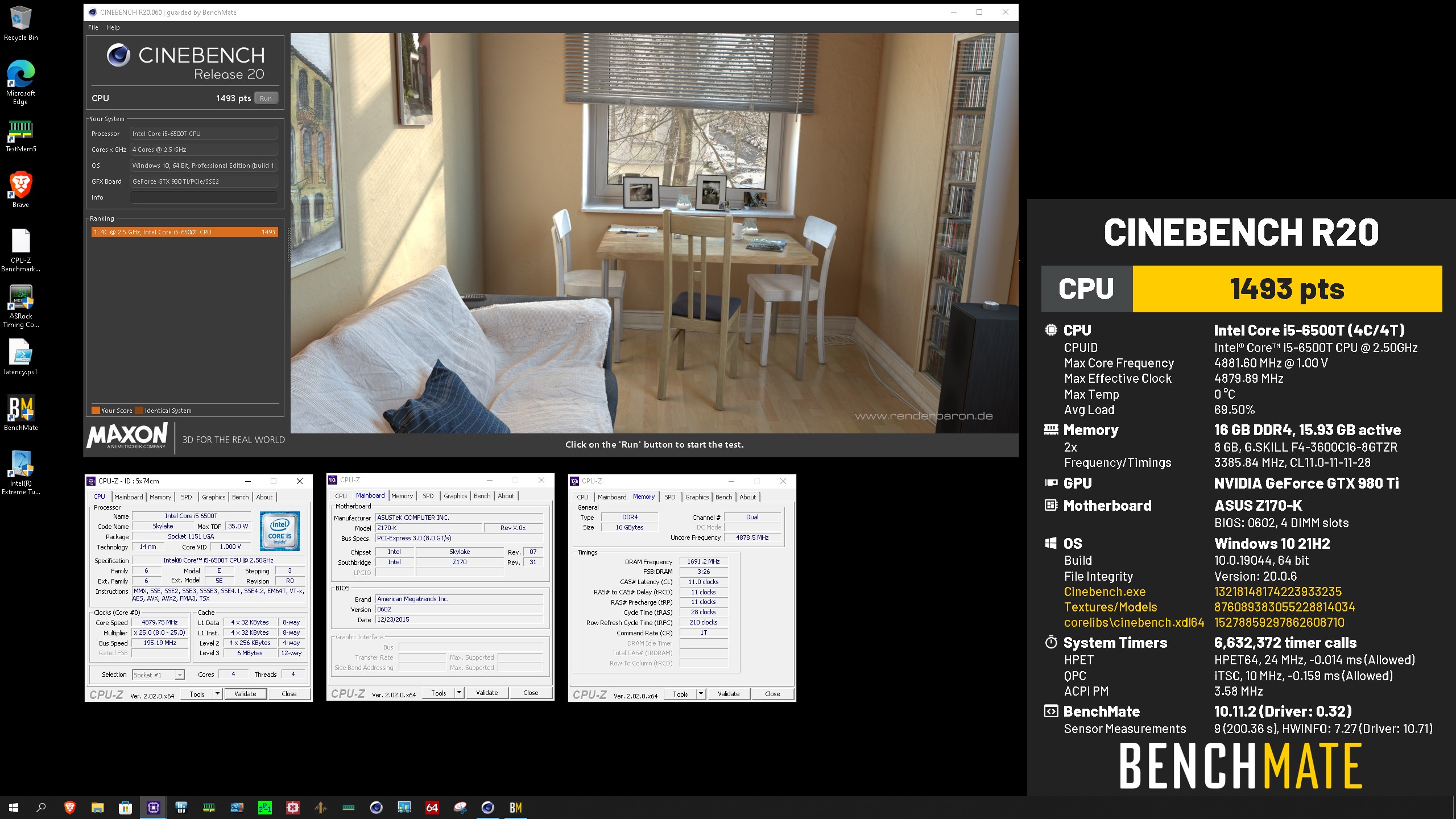Click the red 64 taskbar icon
The height and width of the screenshot is (819, 1456).
pos(432,807)
